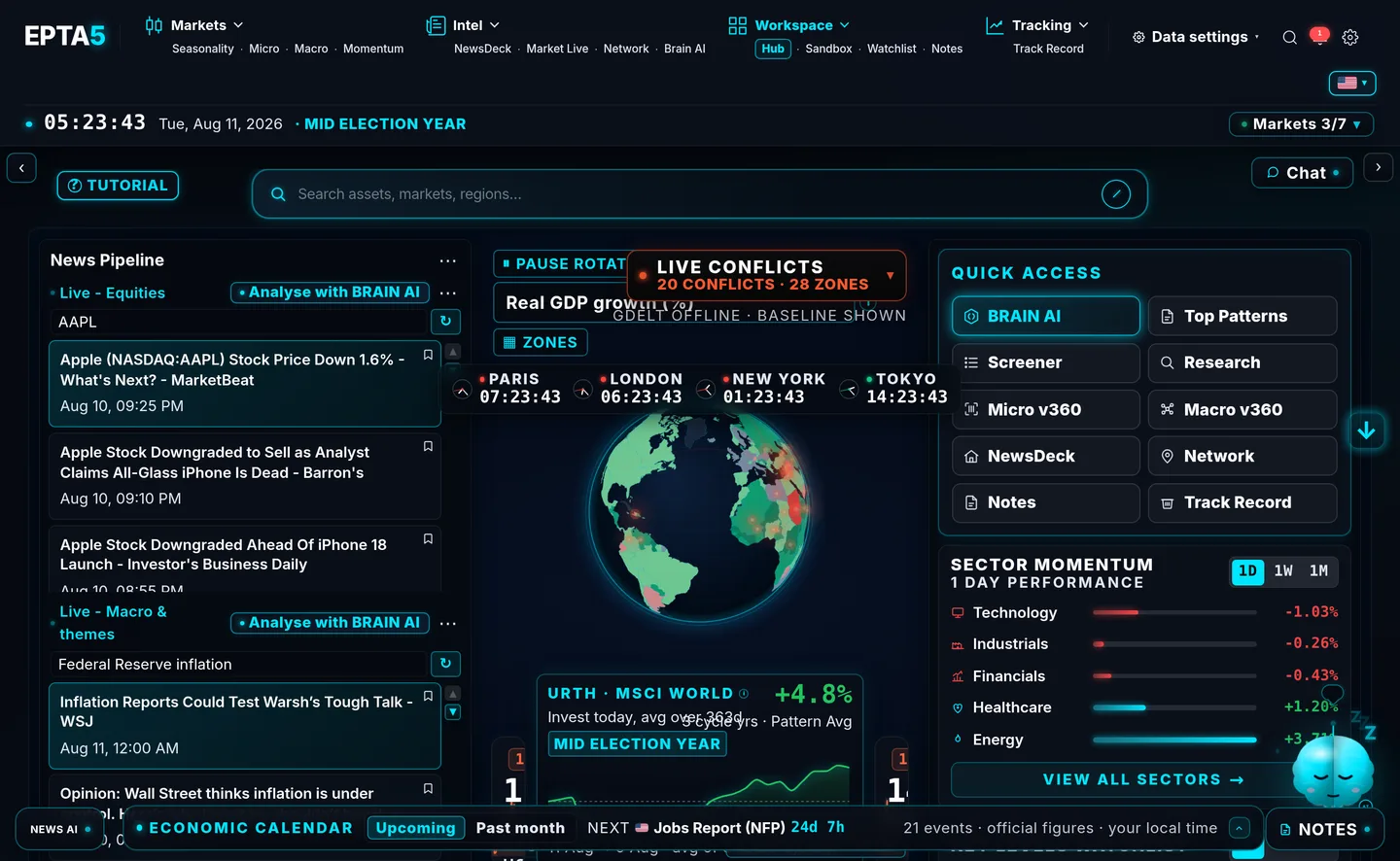The width and height of the screenshot is (1400, 861).
Task: Click the Tokyo clock icon
Action: [849, 391]
